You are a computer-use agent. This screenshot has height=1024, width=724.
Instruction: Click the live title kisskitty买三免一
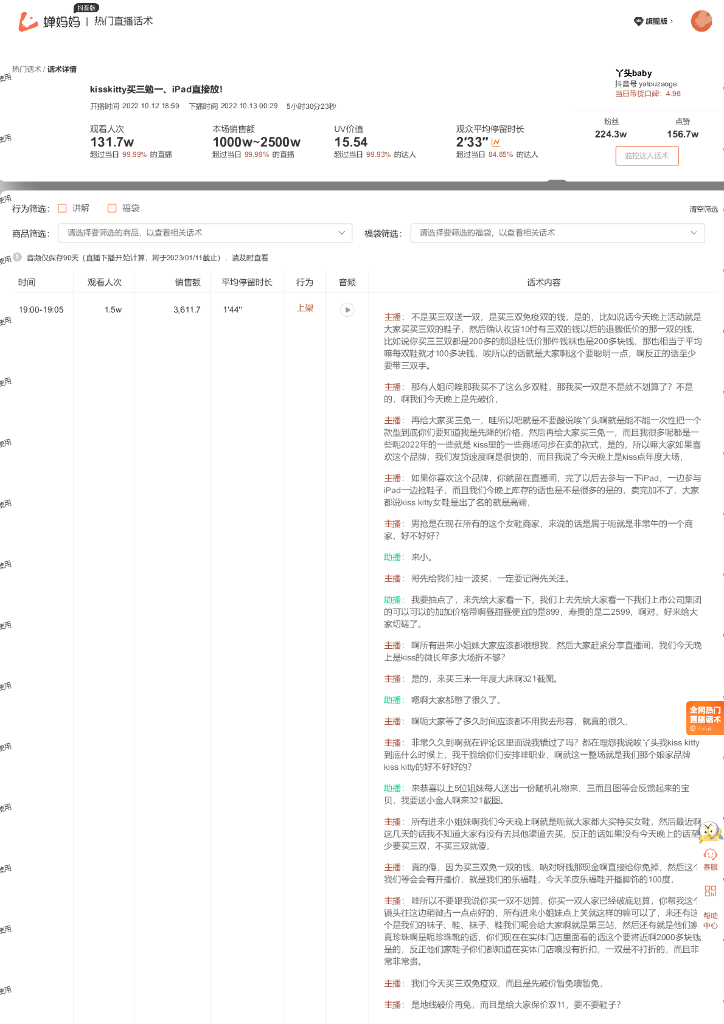pyautogui.click(x=156, y=89)
